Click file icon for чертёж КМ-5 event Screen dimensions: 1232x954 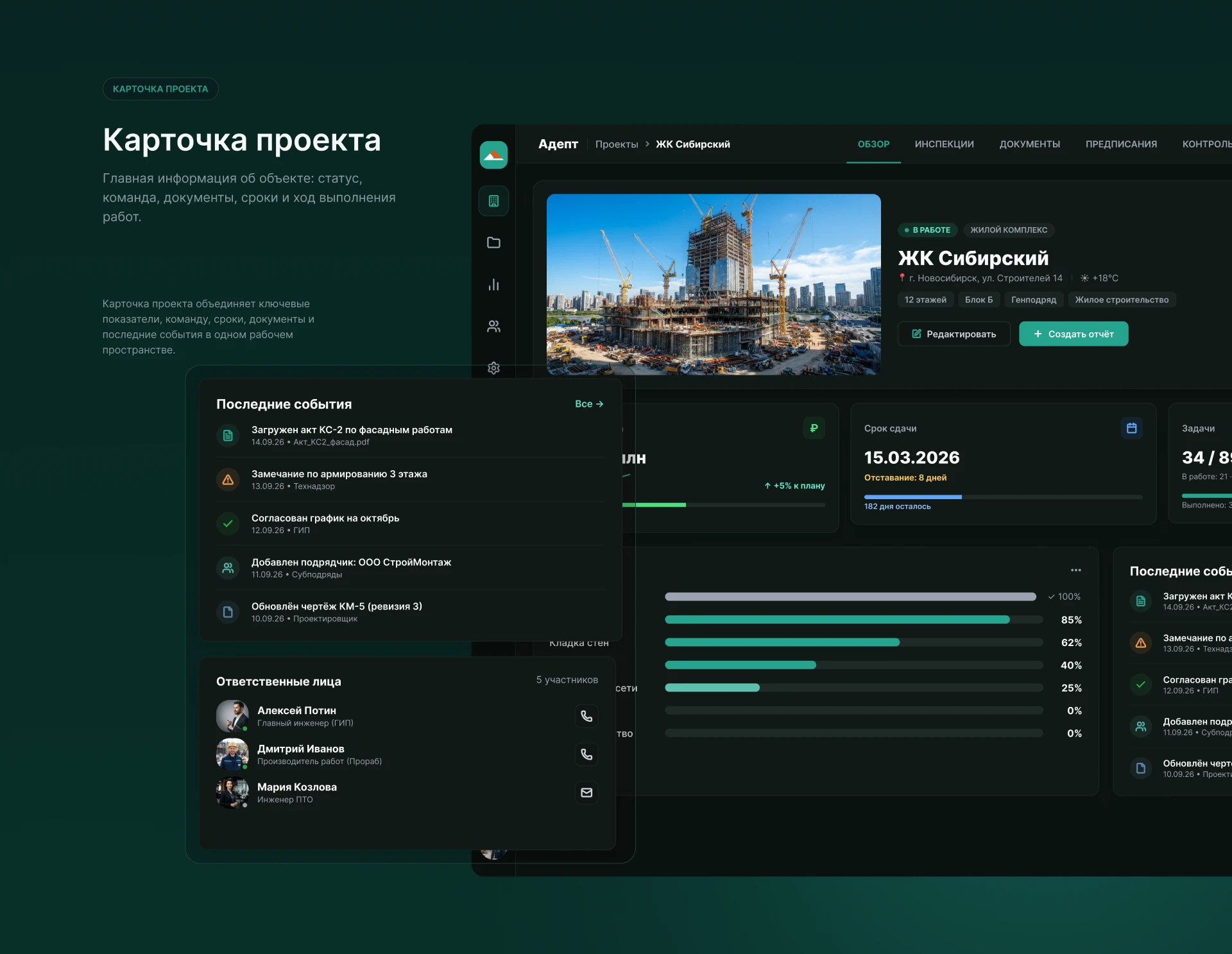[x=228, y=612]
